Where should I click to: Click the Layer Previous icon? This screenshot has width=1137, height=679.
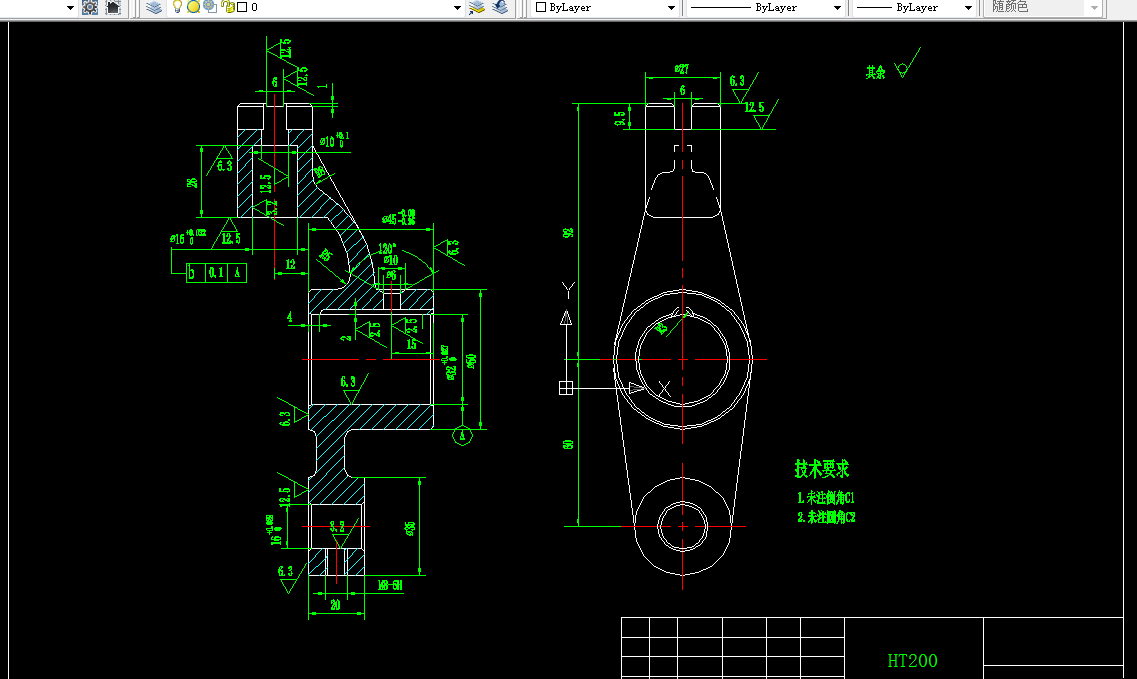point(500,7)
